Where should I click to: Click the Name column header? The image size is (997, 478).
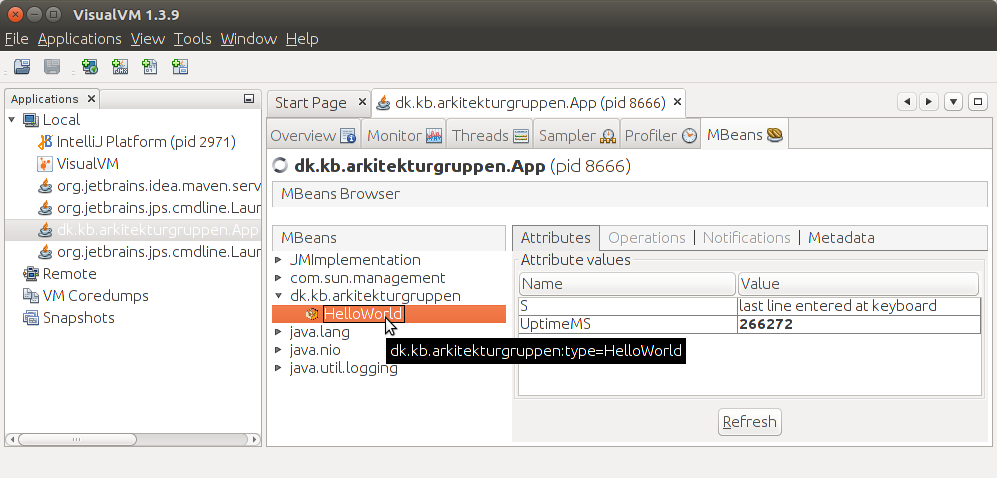click(627, 283)
